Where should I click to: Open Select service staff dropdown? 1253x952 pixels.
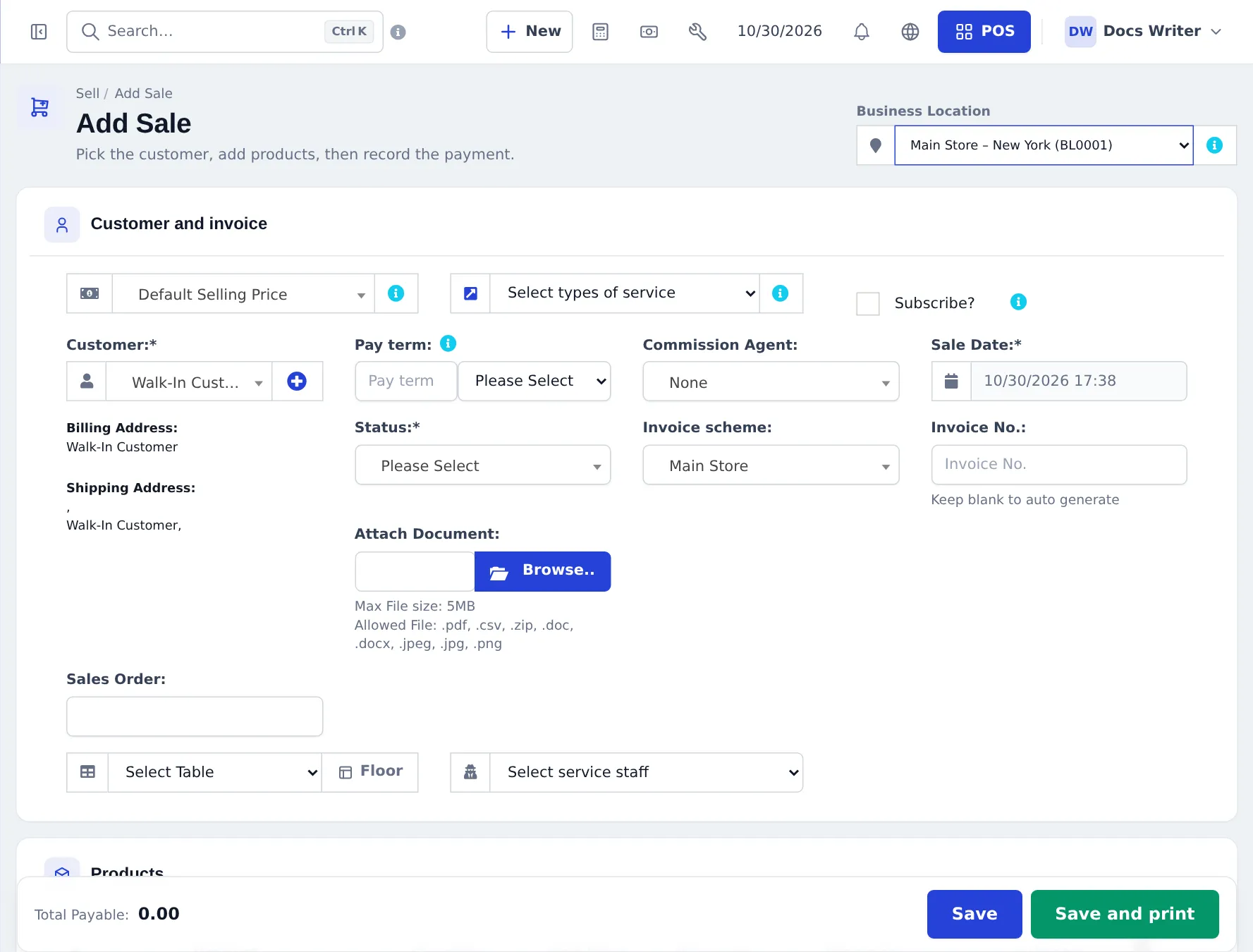click(646, 772)
